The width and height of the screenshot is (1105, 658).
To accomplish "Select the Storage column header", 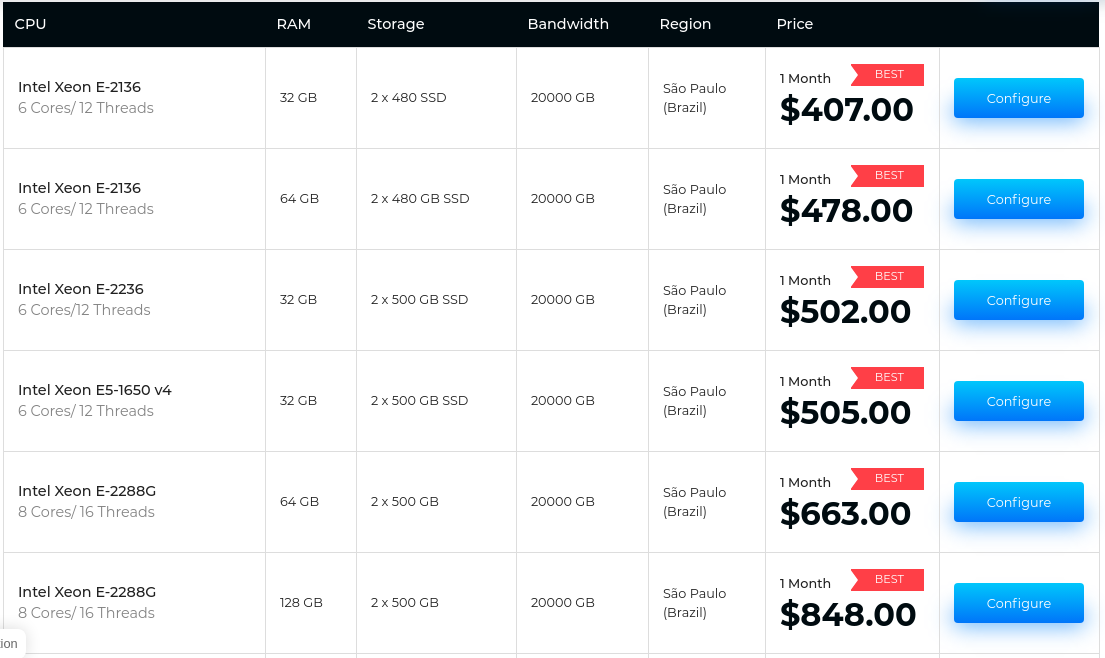I will click(x=395, y=24).
